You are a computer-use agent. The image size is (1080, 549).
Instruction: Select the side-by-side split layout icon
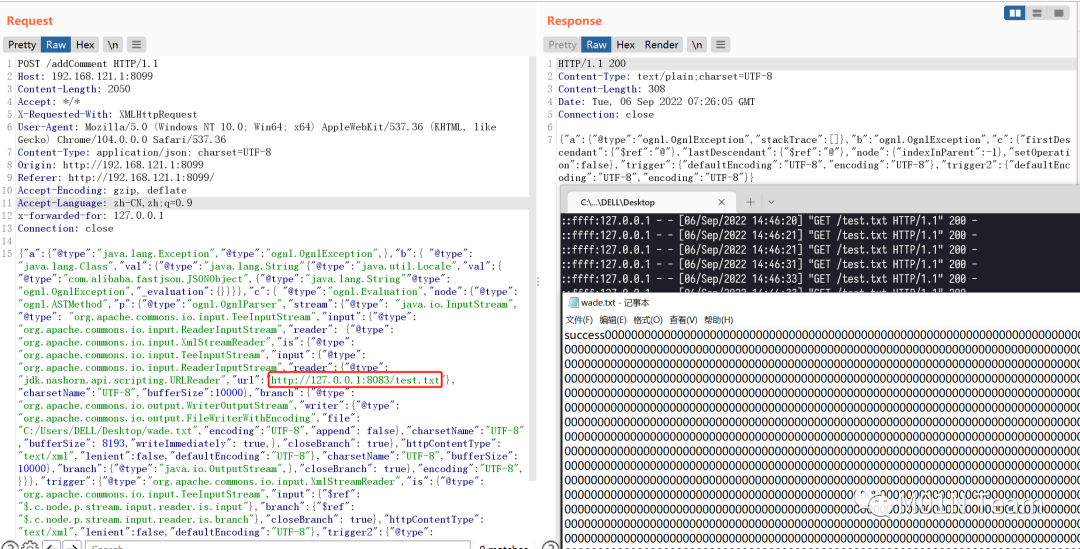pos(1014,13)
